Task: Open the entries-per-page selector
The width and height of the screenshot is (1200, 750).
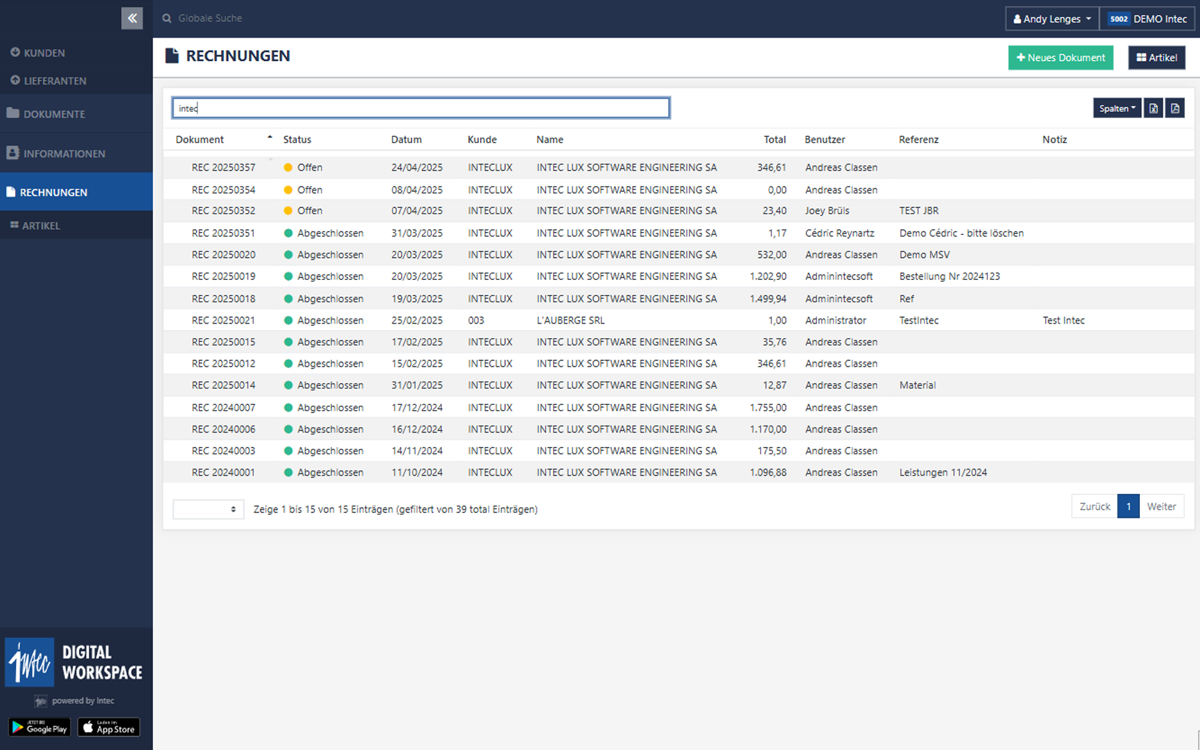Action: coord(208,509)
